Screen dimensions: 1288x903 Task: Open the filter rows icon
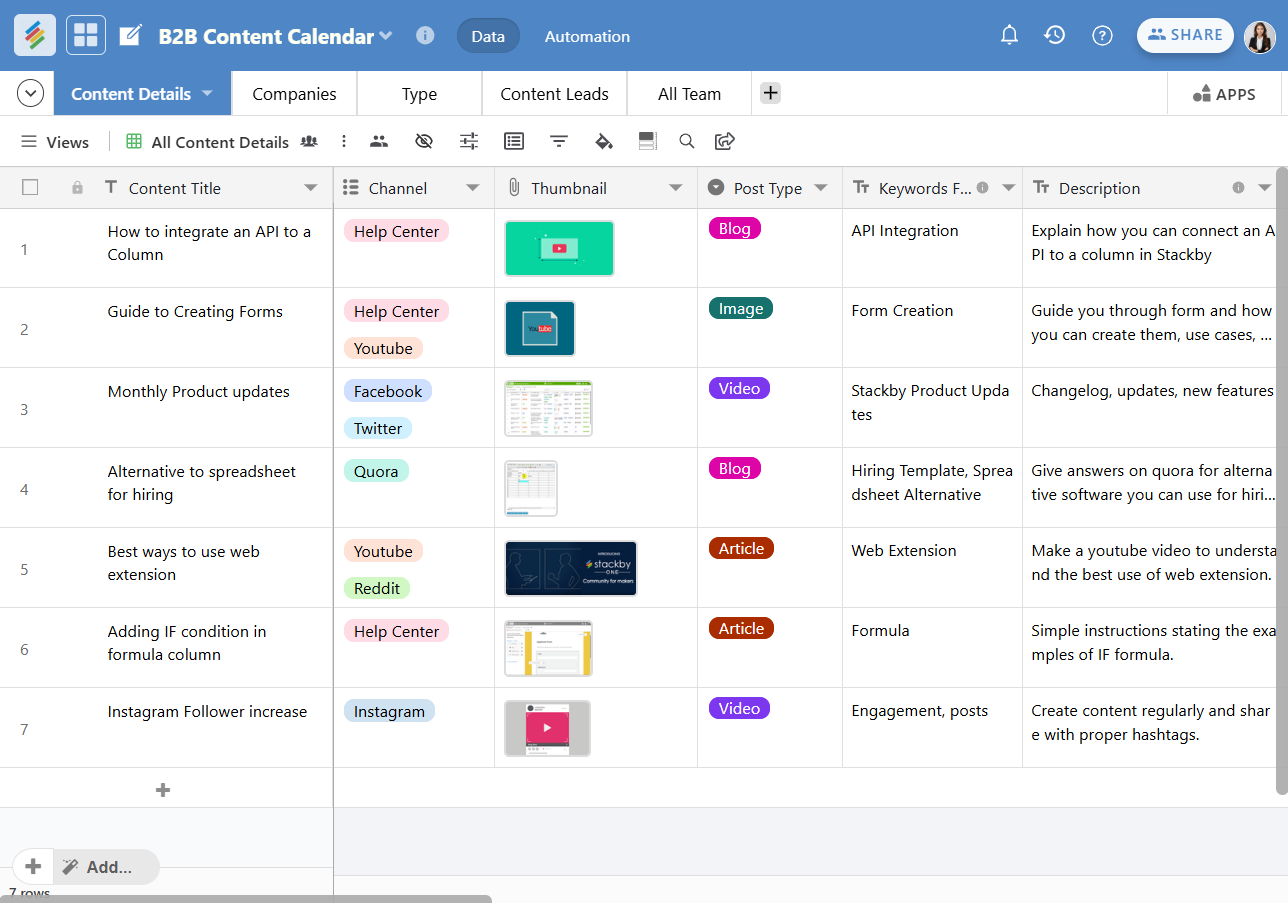coord(559,141)
